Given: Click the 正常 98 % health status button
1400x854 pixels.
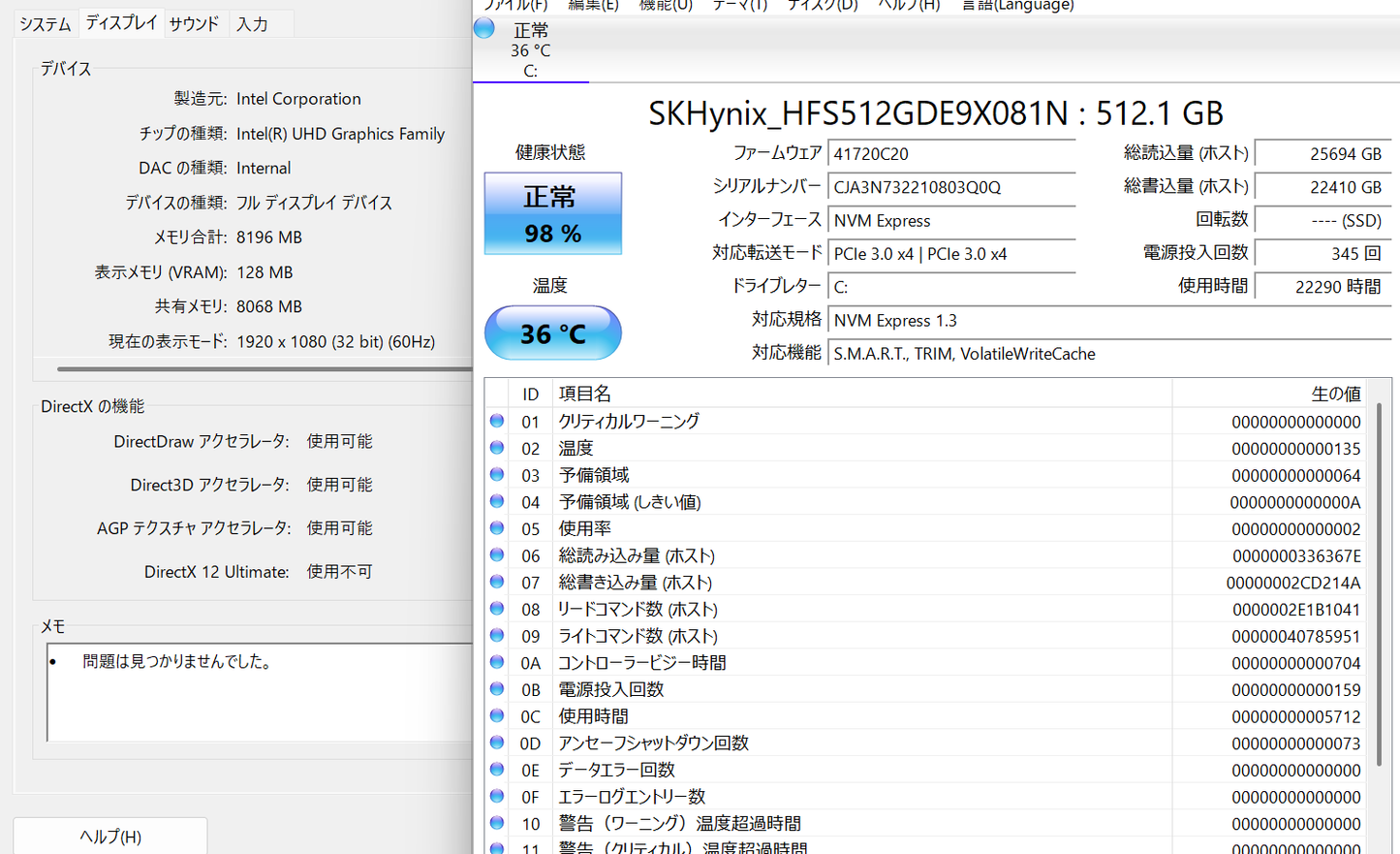Looking at the screenshot, I should pyautogui.click(x=552, y=213).
